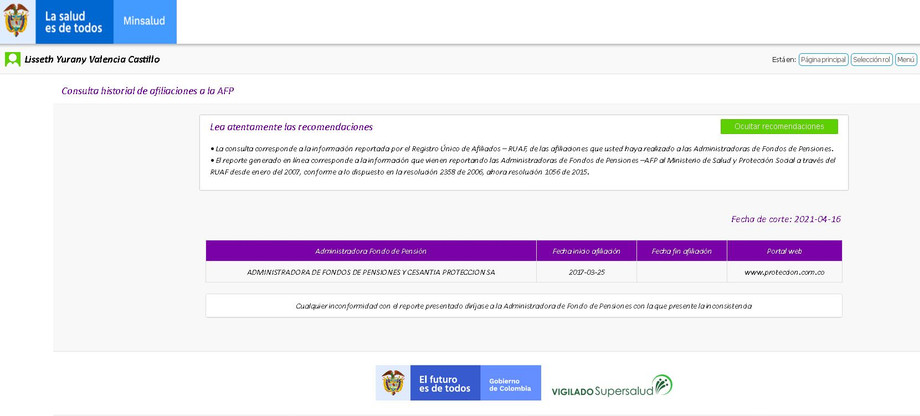
Task: Click the 'La salud es de todos' logo
Action: click(x=73, y=21)
